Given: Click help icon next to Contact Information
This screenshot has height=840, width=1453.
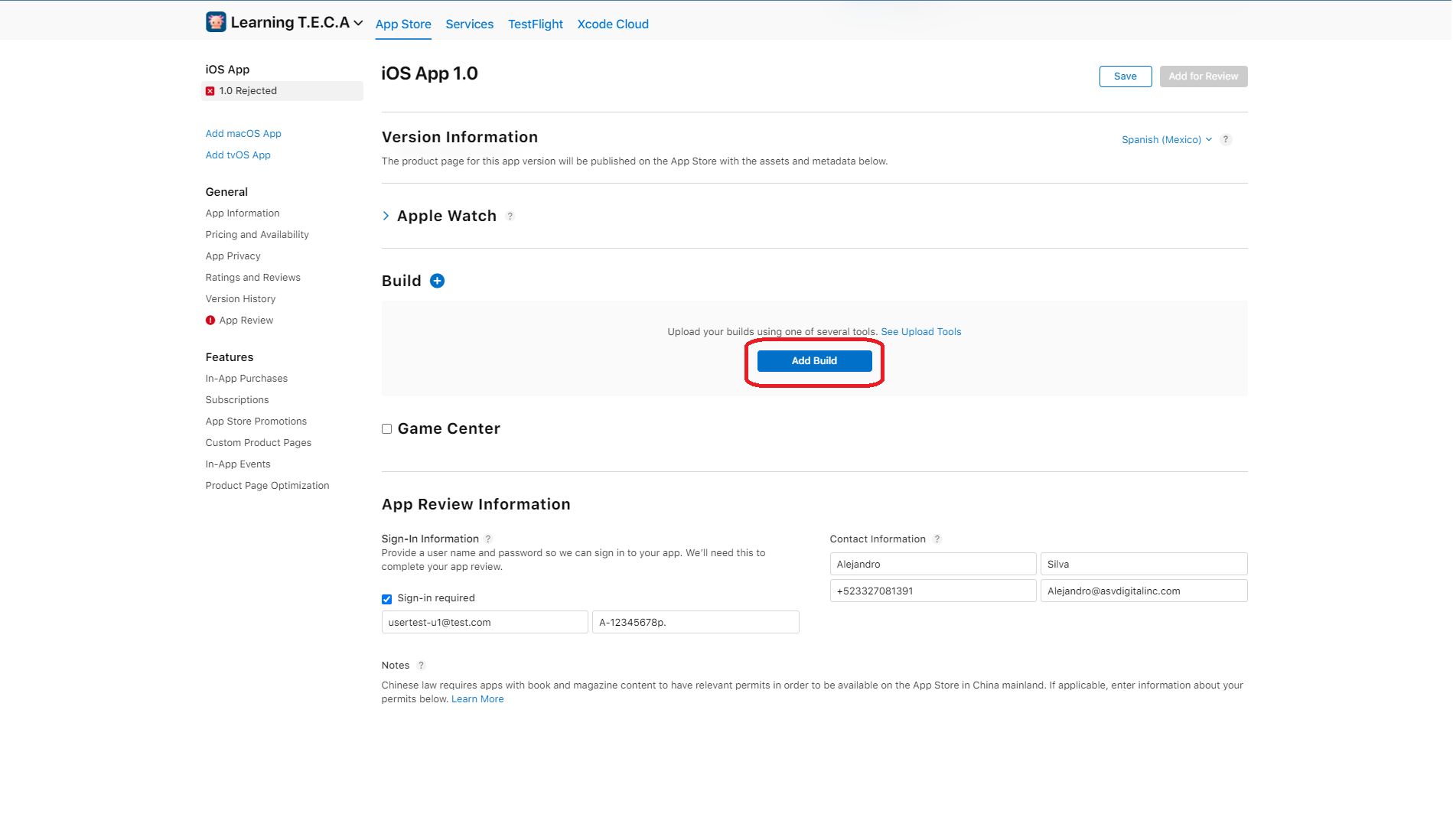Looking at the screenshot, I should pyautogui.click(x=937, y=539).
